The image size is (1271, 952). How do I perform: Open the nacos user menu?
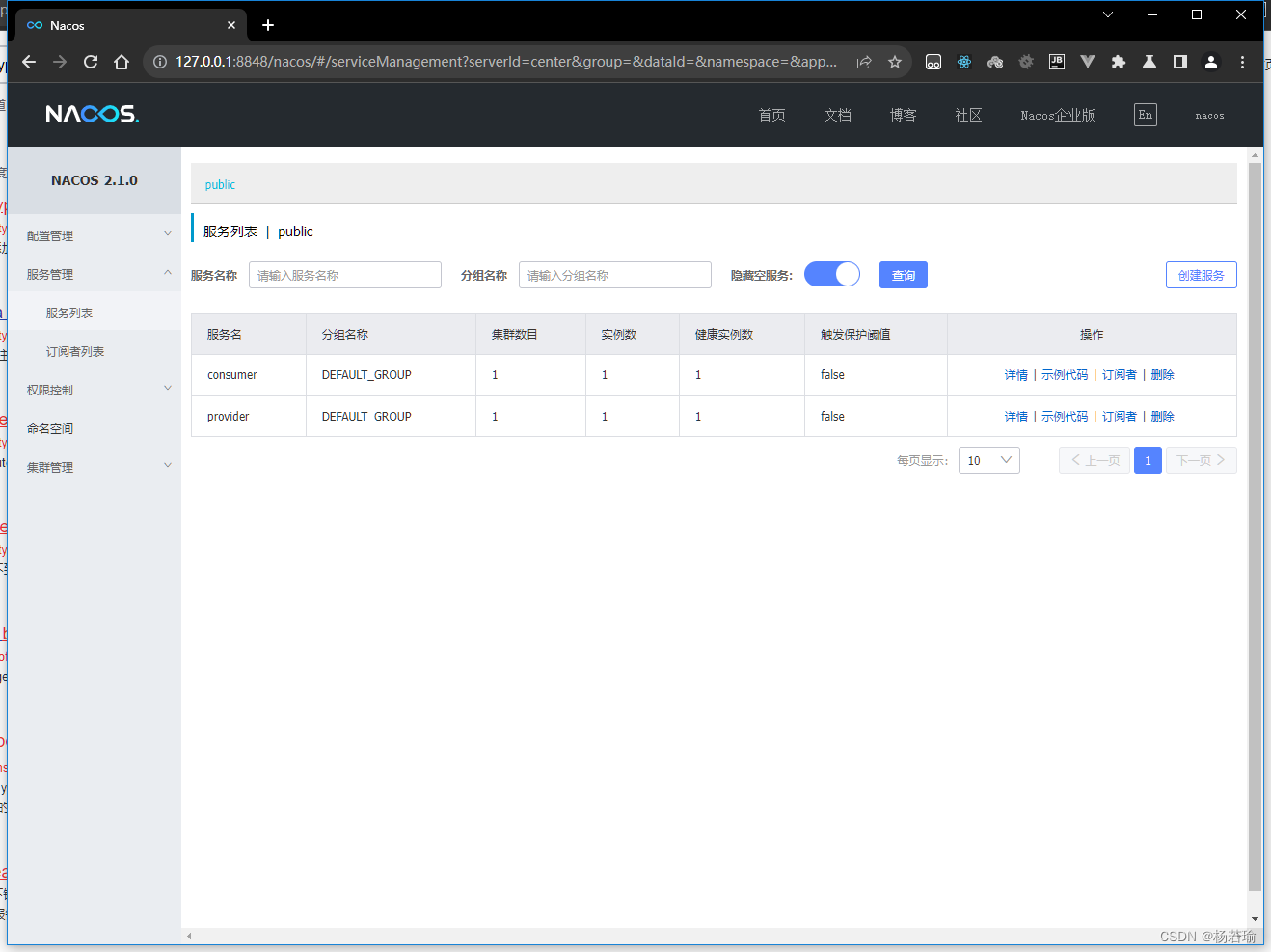[1210, 115]
